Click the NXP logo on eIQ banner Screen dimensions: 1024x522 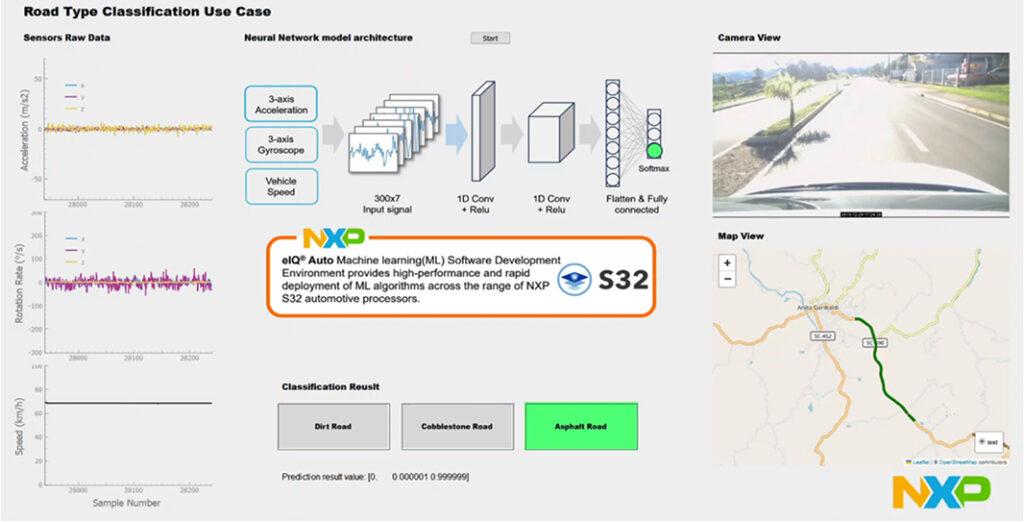tap(333, 238)
